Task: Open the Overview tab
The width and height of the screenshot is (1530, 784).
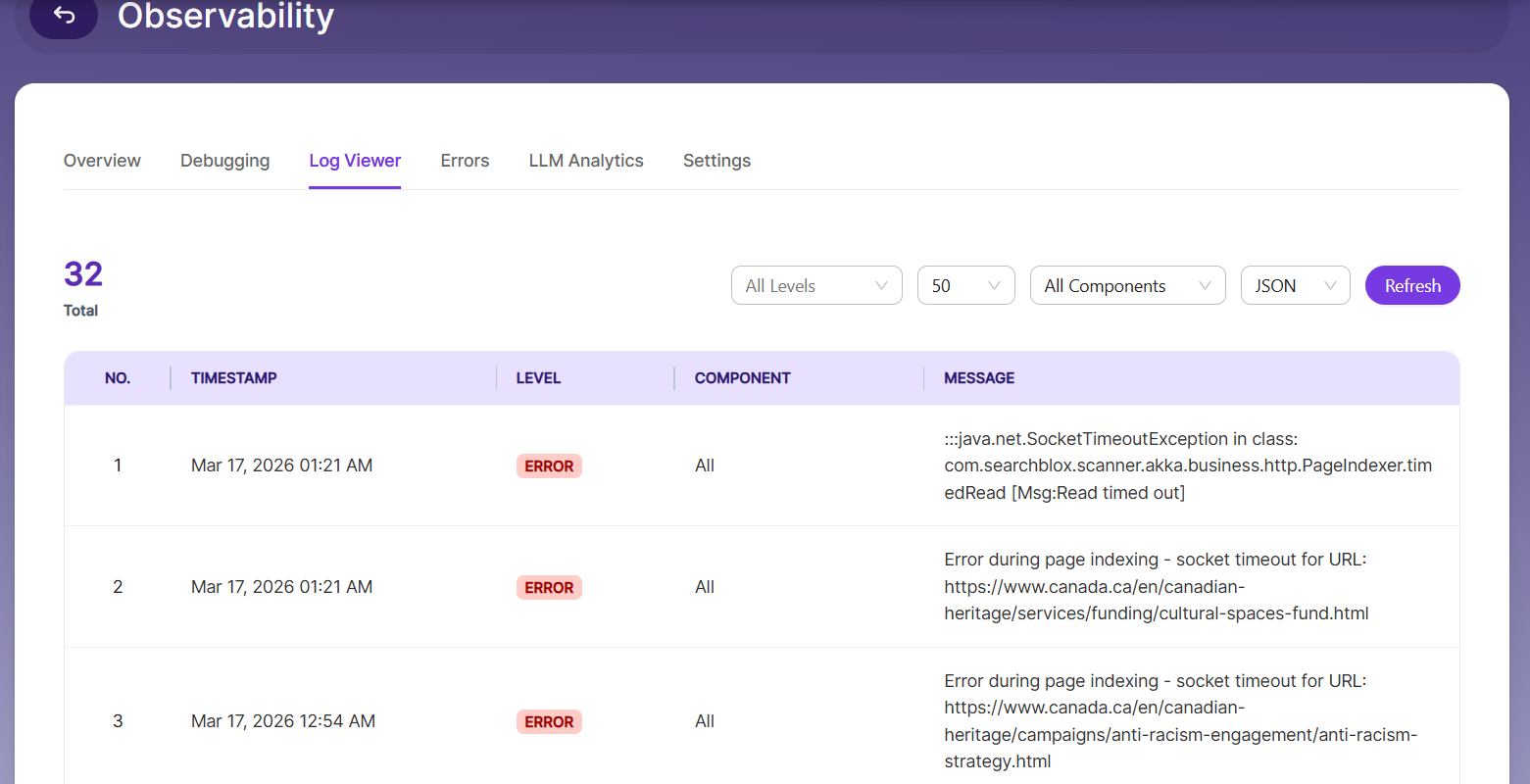Action: click(x=102, y=161)
